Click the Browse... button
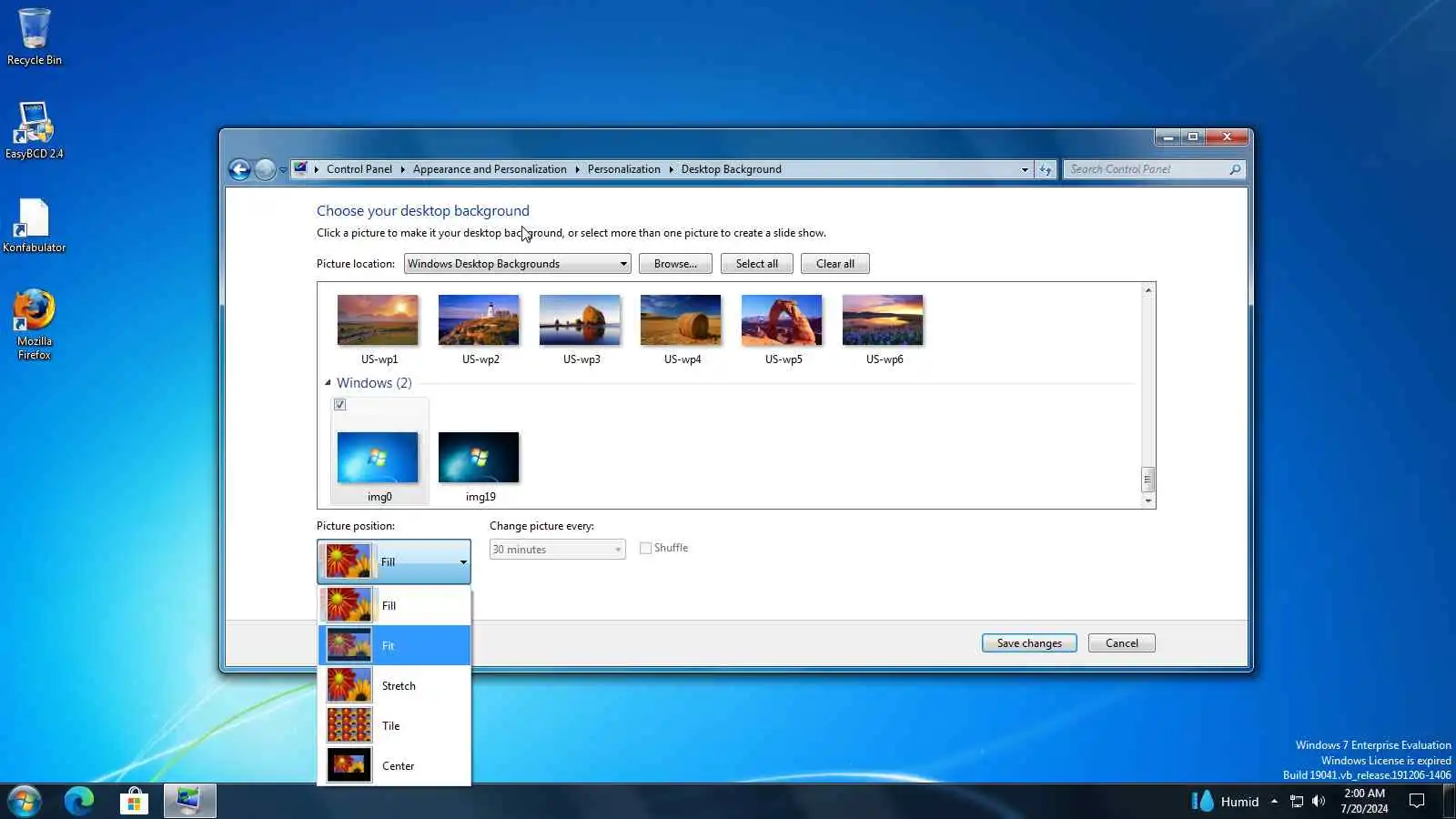The image size is (1456, 819). tap(675, 264)
